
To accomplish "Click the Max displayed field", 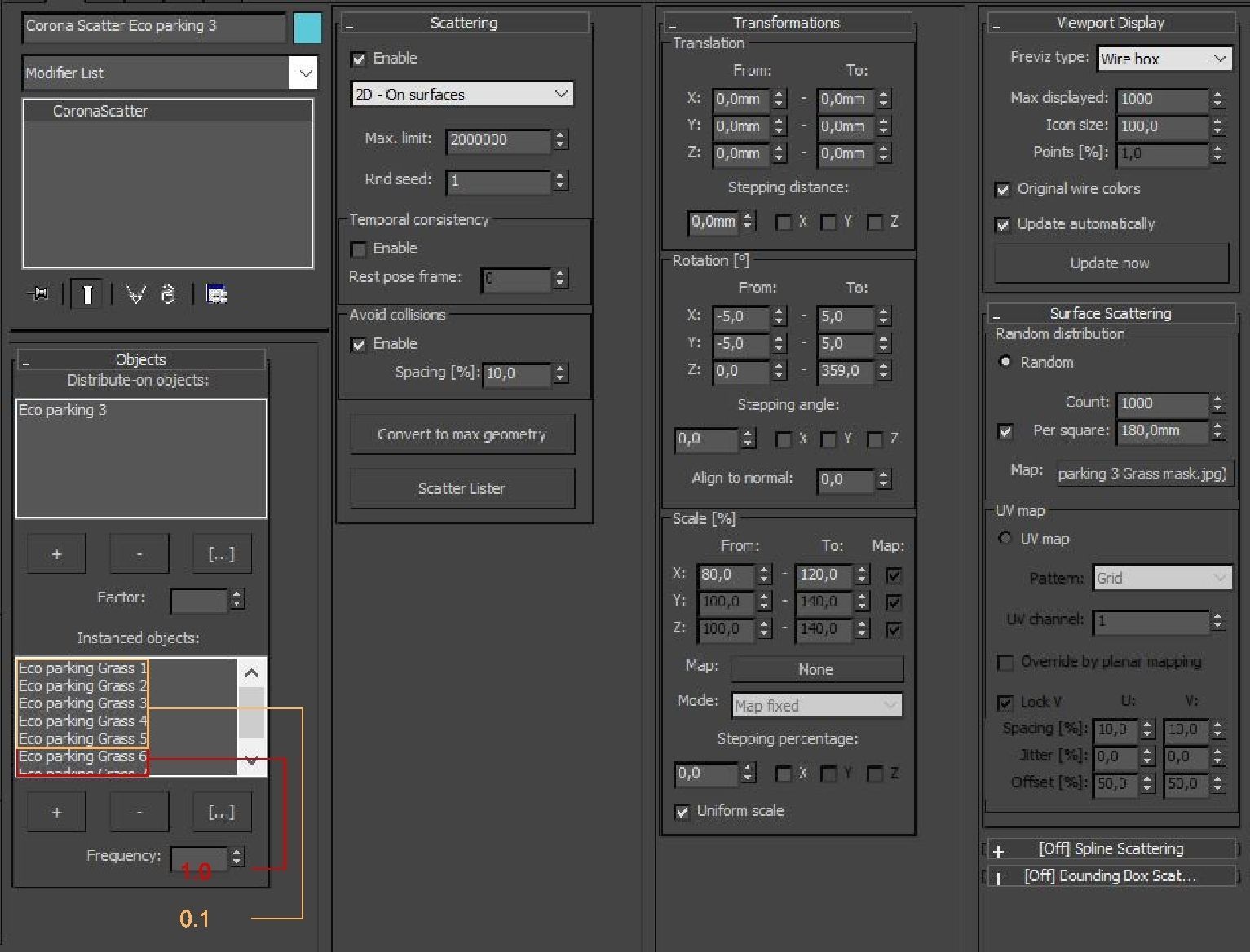I will click(1163, 99).
